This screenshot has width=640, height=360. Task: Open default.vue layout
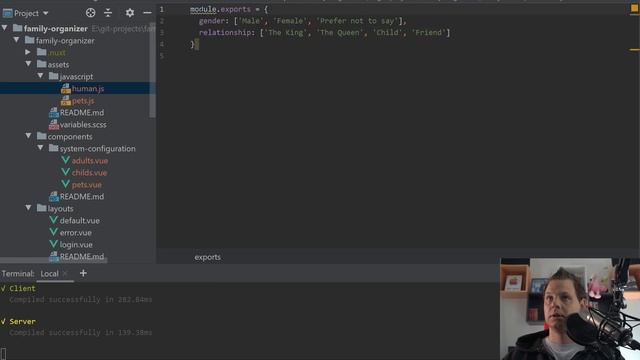(x=80, y=221)
